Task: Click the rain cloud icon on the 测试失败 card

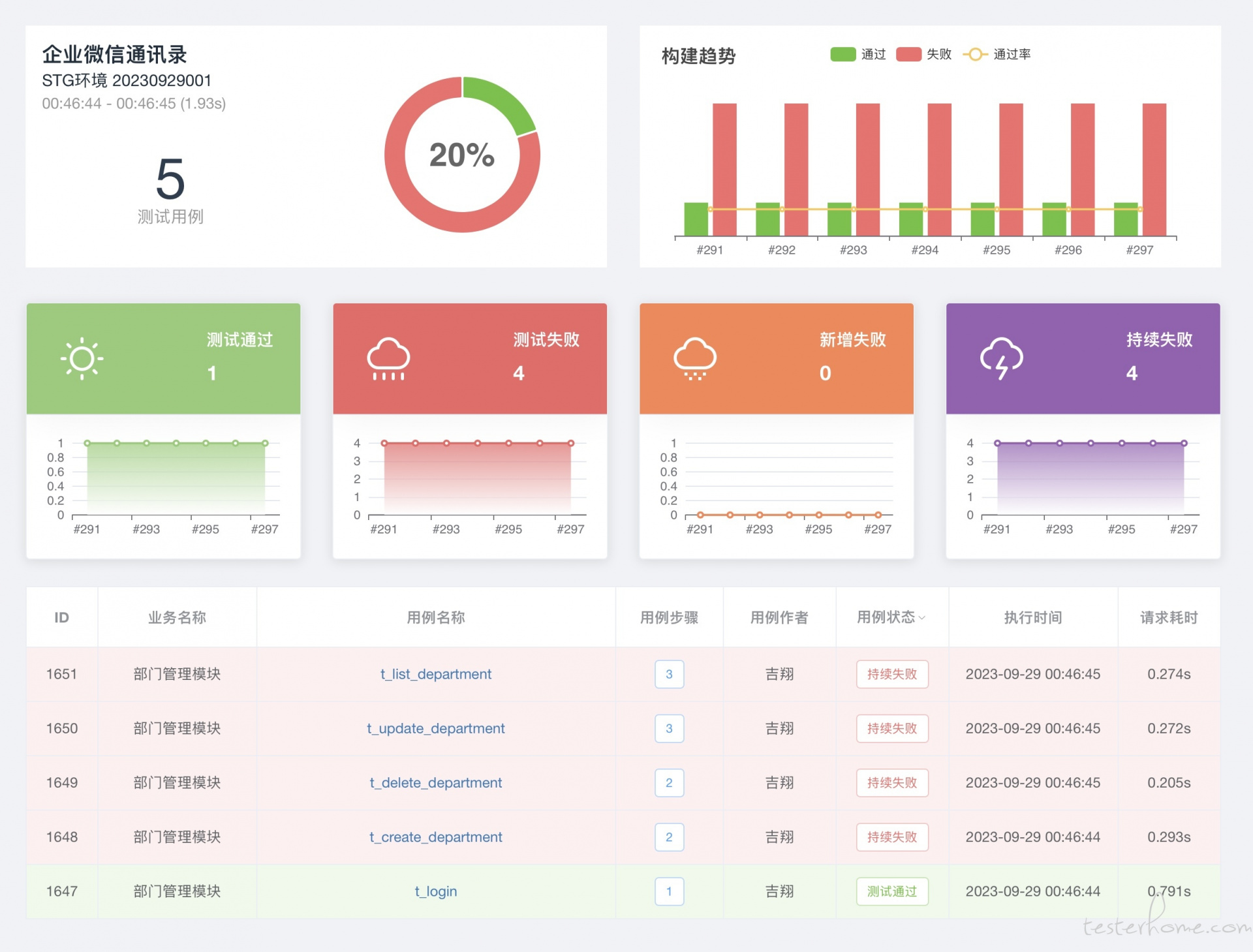Action: (x=388, y=358)
